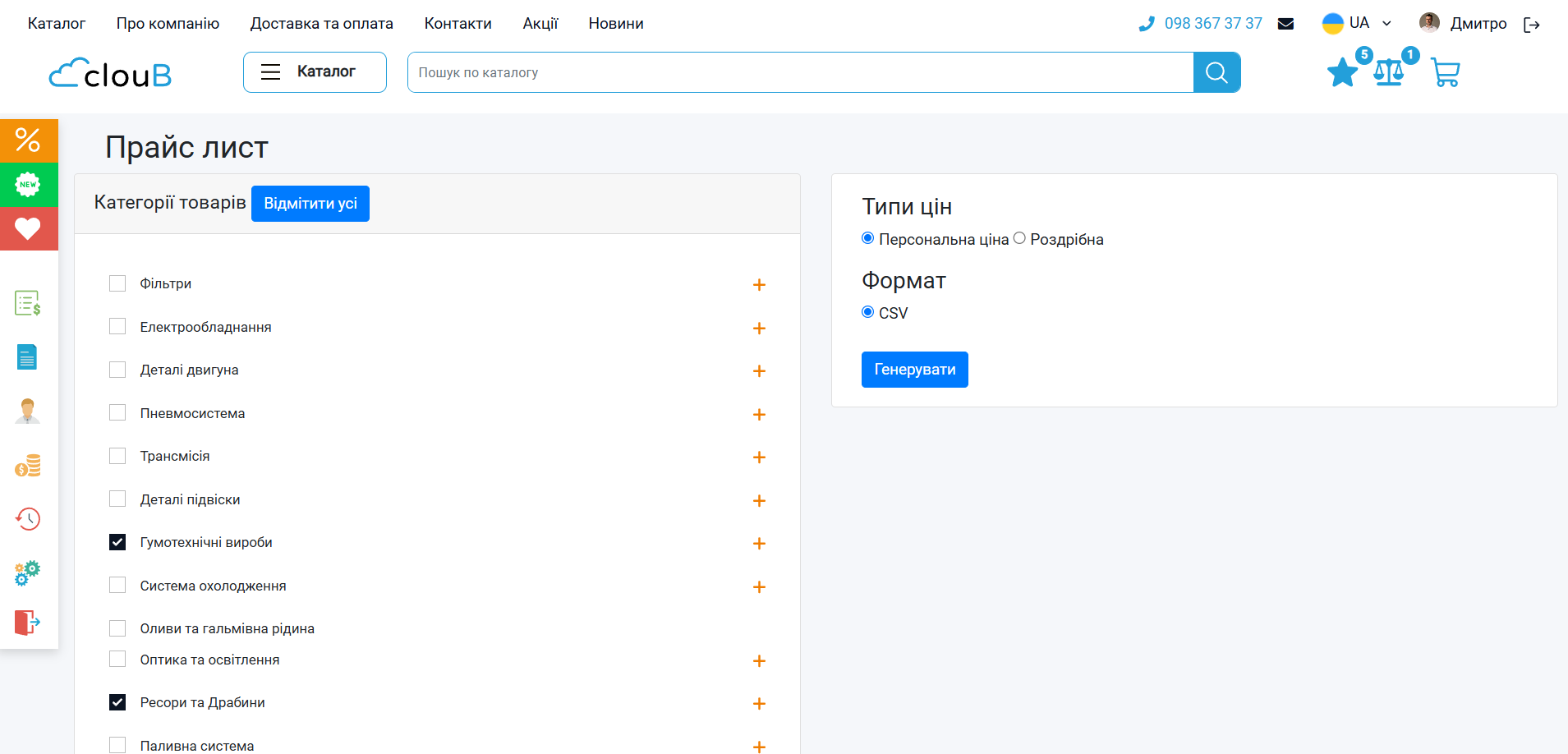Click the red heart sidebar icon
Screen dimensions: 1568x754
[x=29, y=228]
